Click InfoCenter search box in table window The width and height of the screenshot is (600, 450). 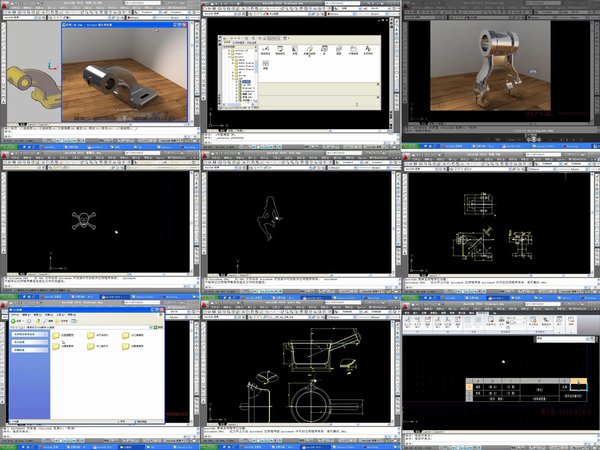pos(543,304)
